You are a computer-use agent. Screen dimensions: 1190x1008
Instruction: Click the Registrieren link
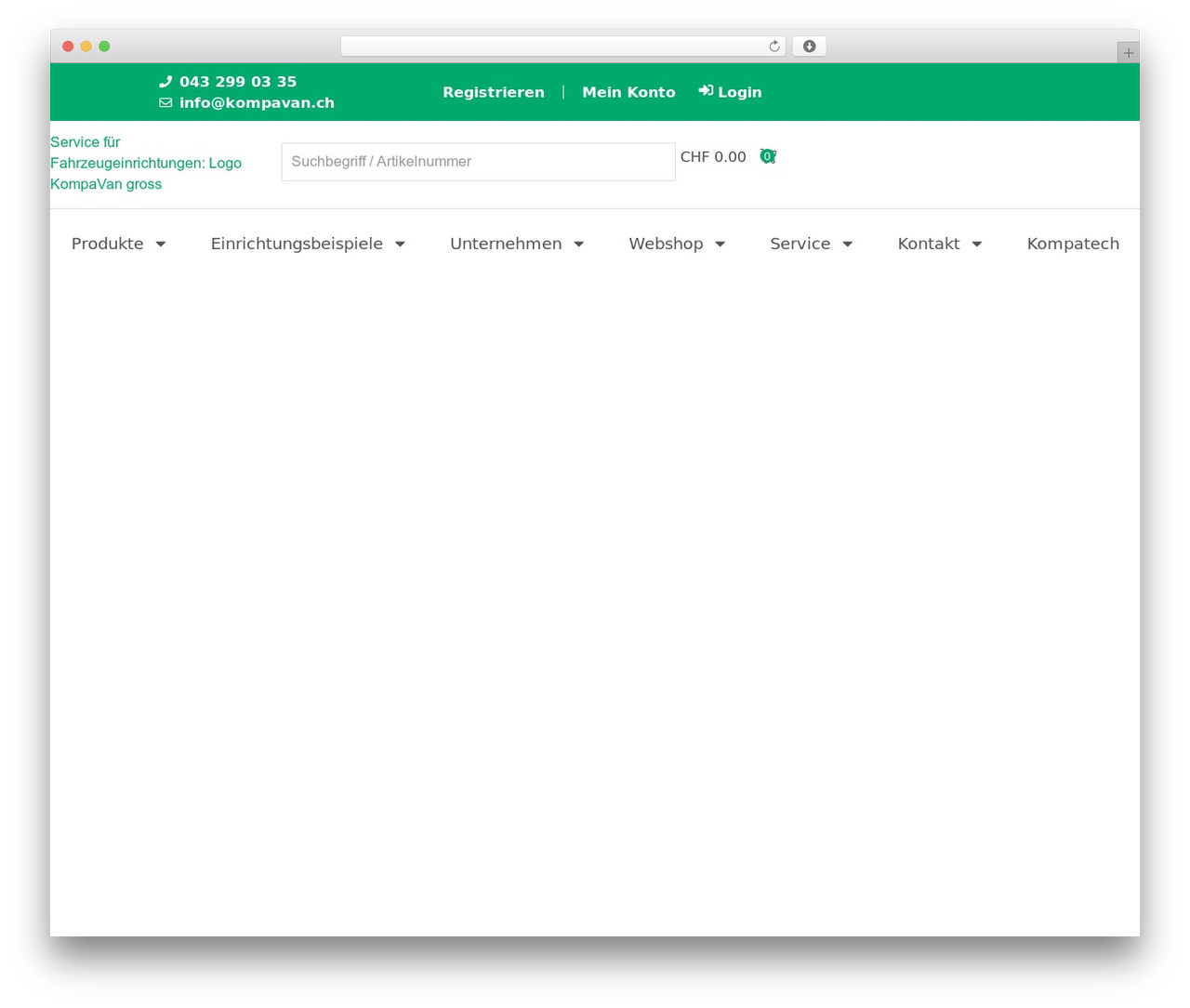coord(494,92)
